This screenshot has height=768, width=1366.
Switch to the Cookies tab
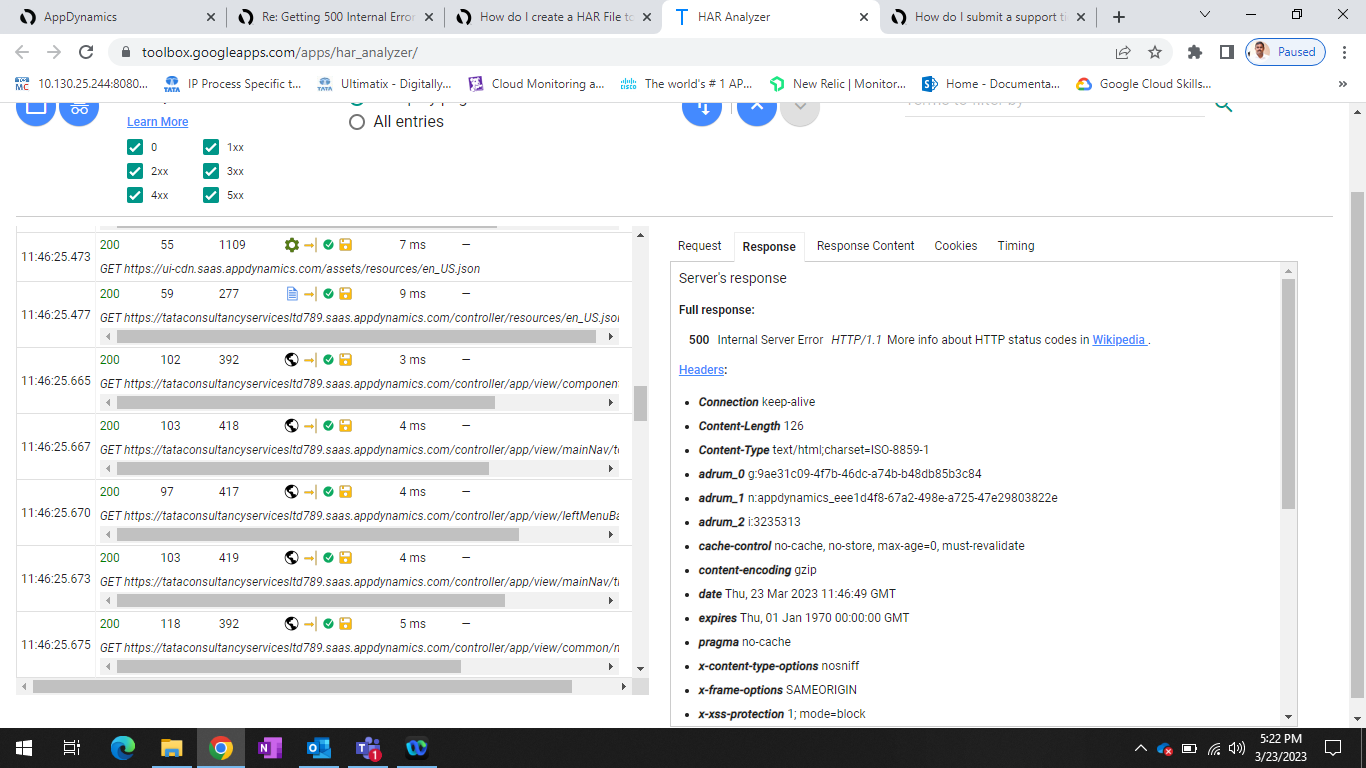coord(956,246)
